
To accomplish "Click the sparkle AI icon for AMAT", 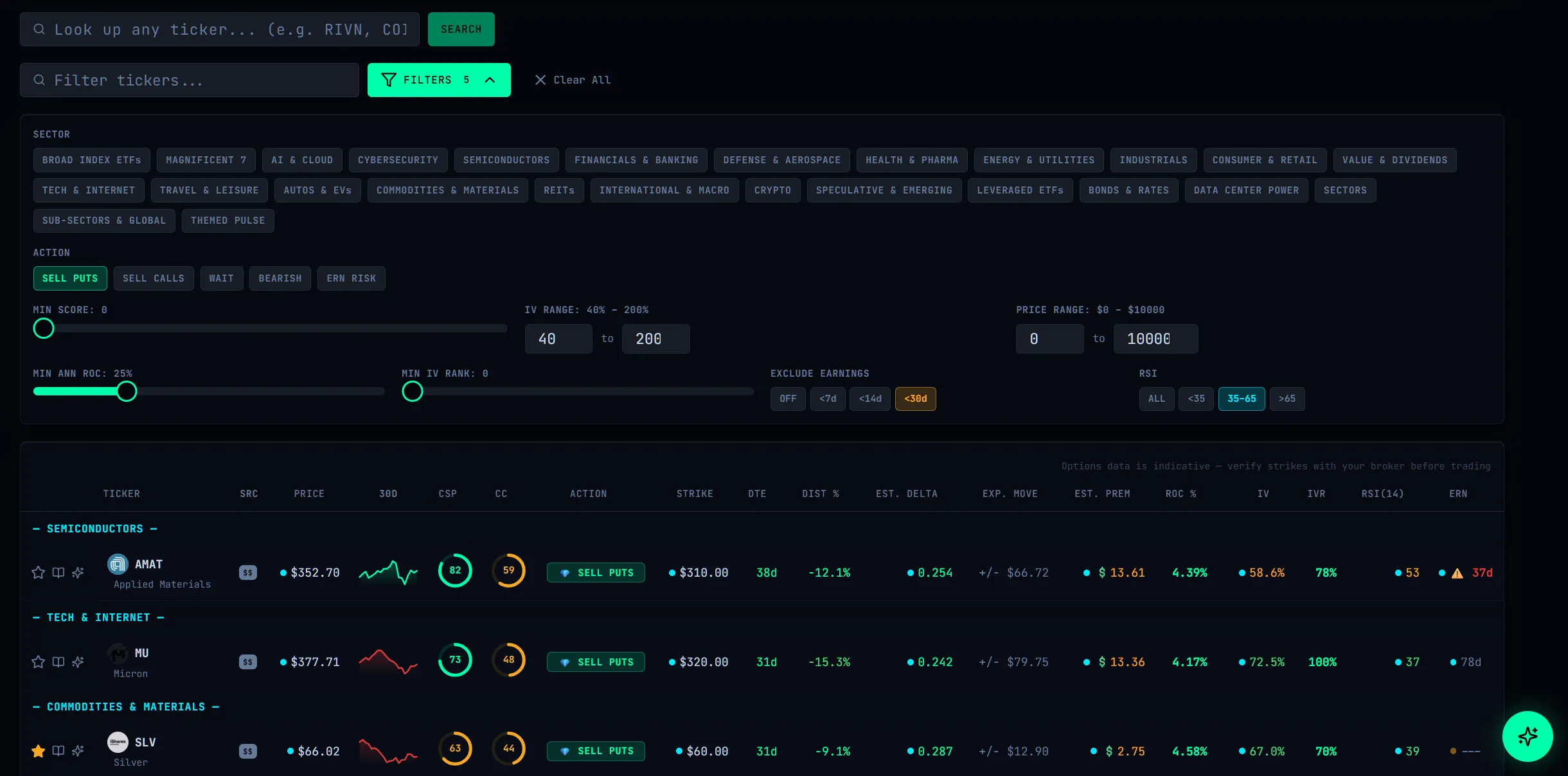I will (78, 572).
